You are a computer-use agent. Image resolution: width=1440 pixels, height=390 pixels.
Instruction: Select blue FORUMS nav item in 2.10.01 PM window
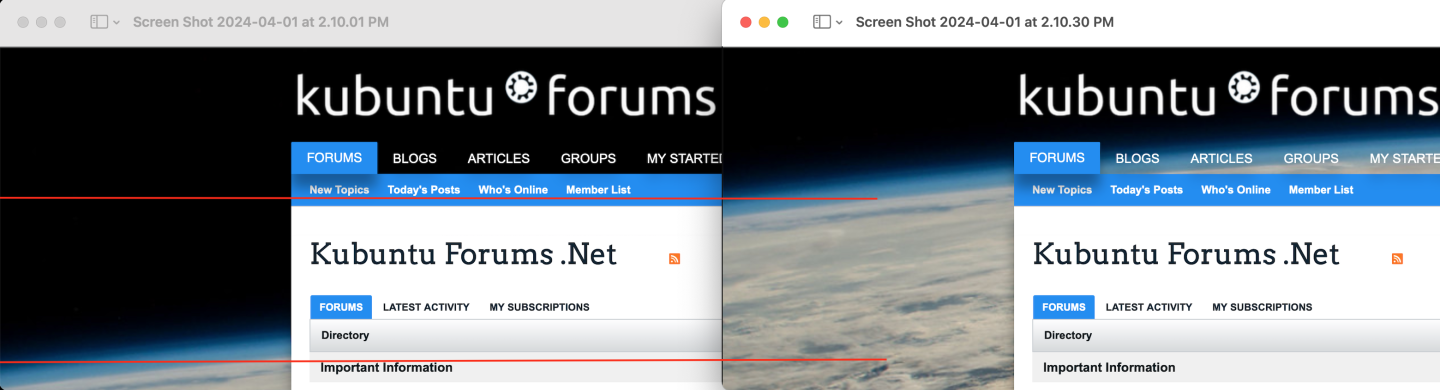tap(334, 158)
